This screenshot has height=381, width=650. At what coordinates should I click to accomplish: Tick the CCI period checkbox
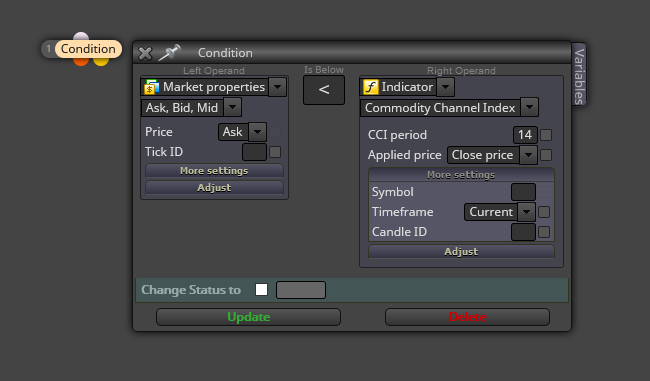pos(546,135)
